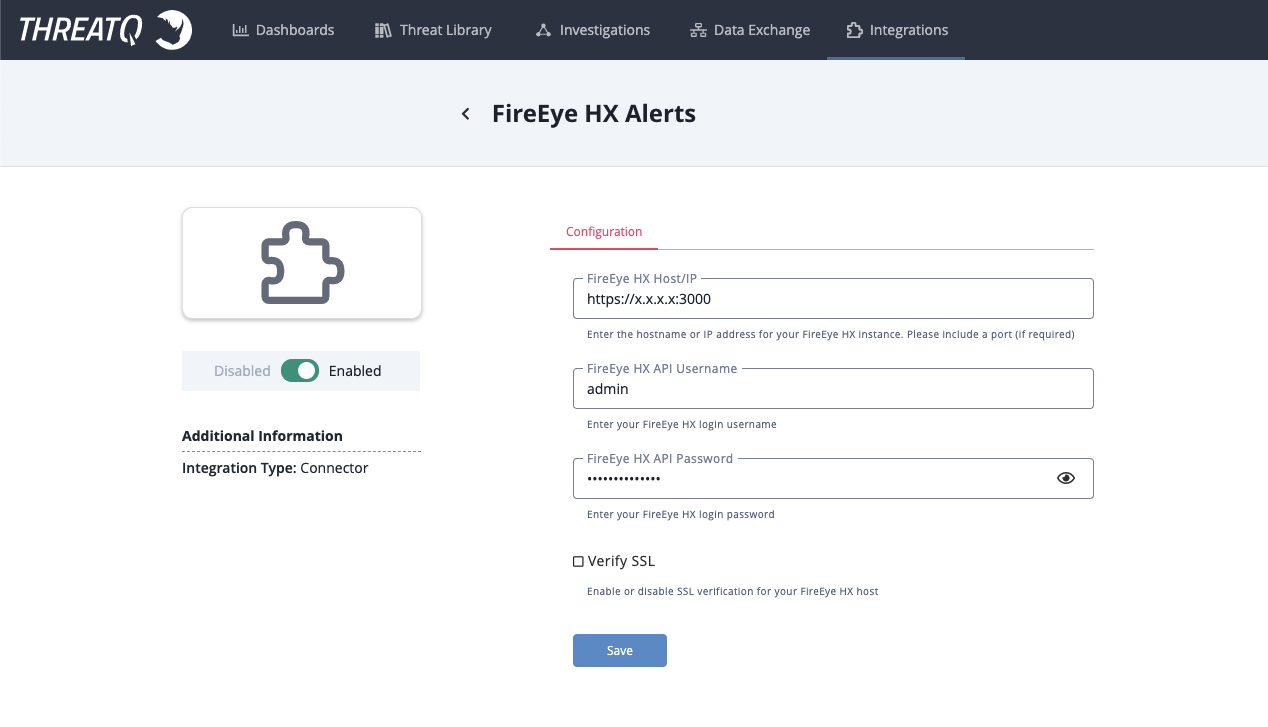Click the ThreatQ logo
The image size is (1268, 727).
click(105, 31)
